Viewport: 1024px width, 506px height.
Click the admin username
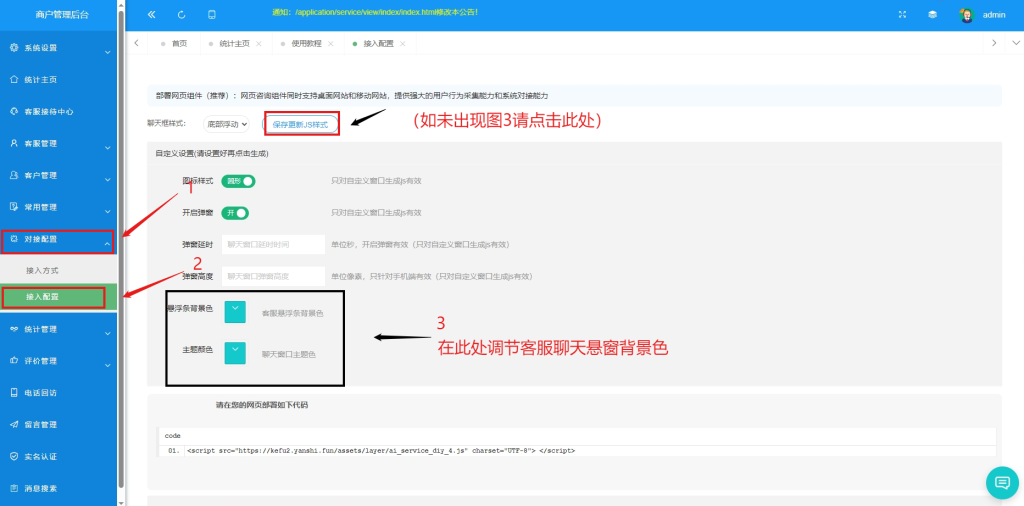(x=994, y=15)
